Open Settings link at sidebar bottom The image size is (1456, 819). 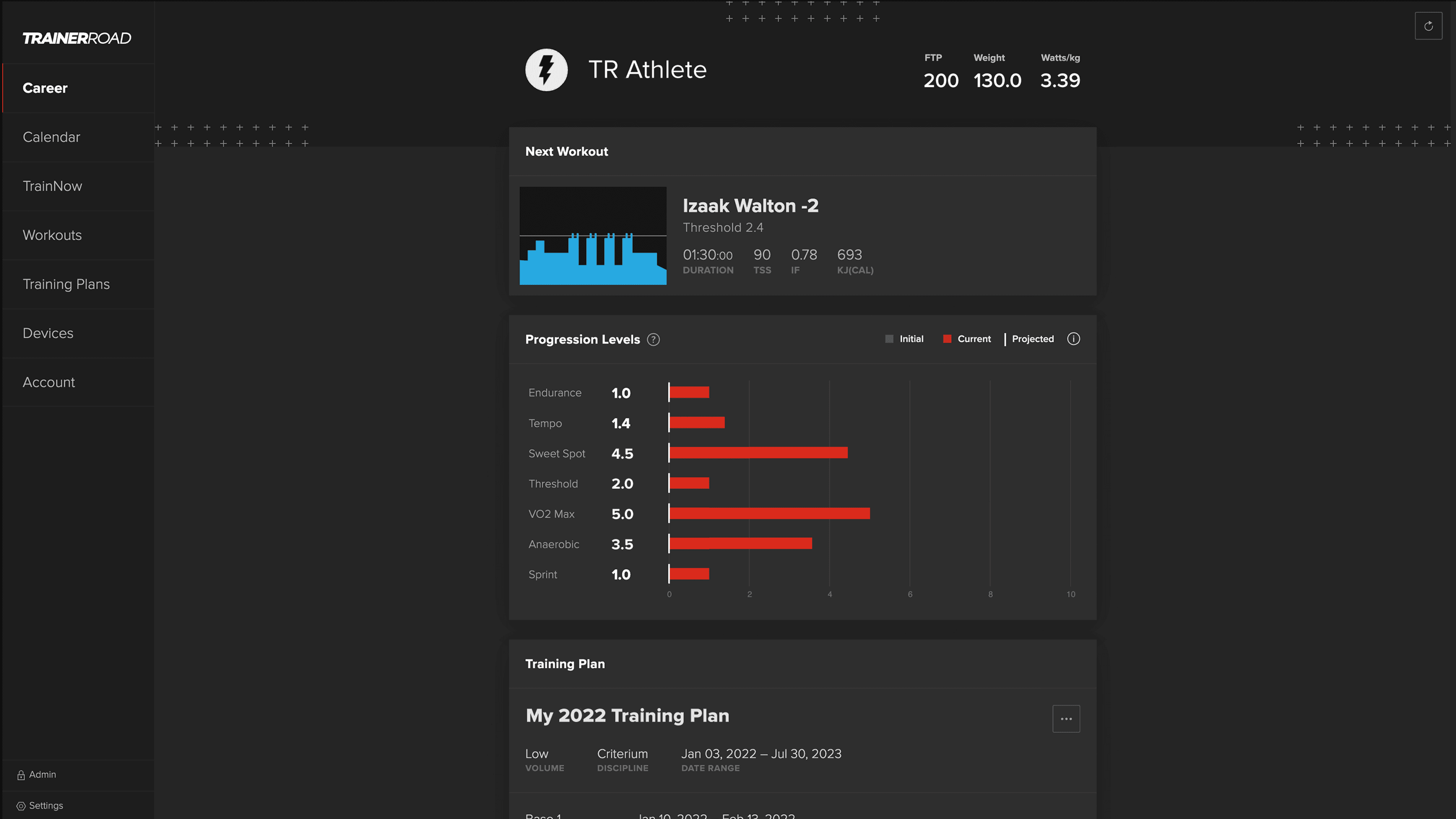point(46,806)
